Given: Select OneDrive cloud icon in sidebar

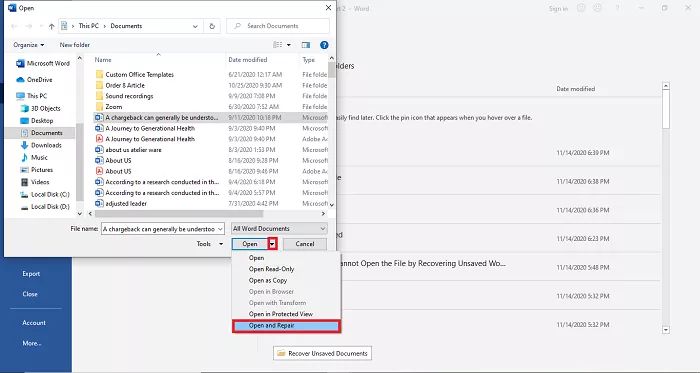Looking at the screenshot, I should point(20,79).
